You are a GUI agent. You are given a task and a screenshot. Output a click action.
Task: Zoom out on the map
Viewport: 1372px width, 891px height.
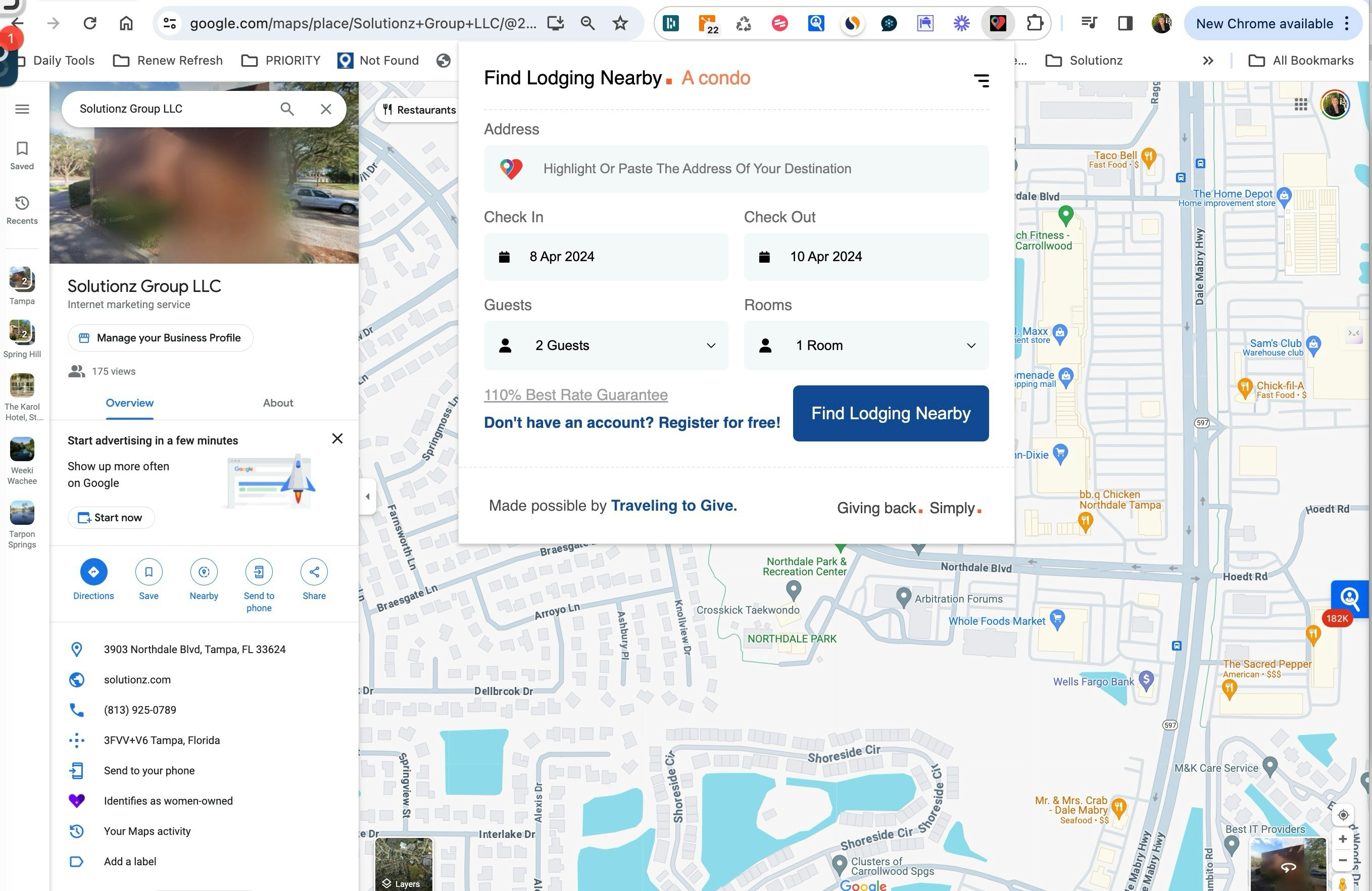click(x=1343, y=860)
